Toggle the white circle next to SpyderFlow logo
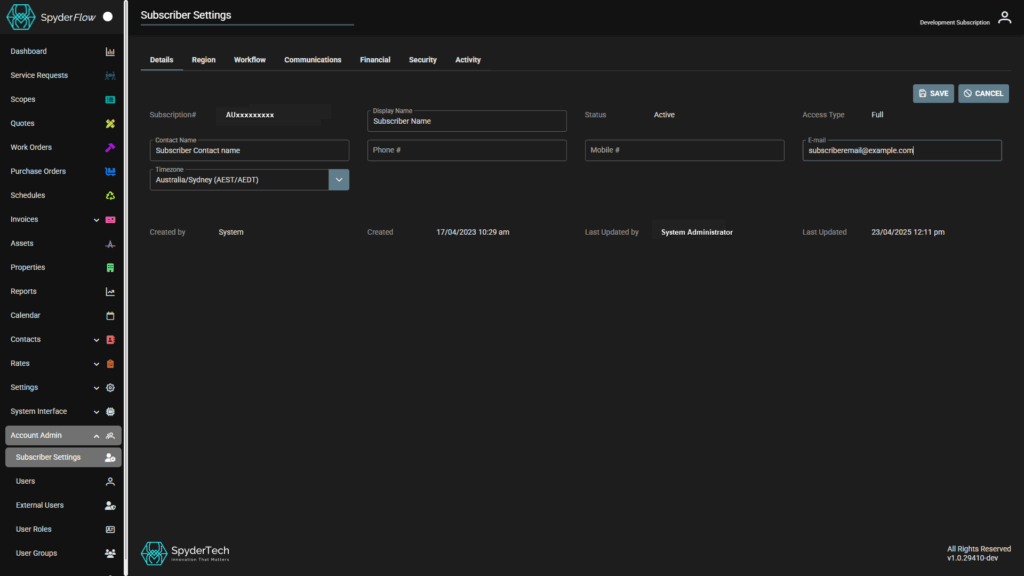Viewport: 1024px width, 576px height. pyautogui.click(x=108, y=17)
